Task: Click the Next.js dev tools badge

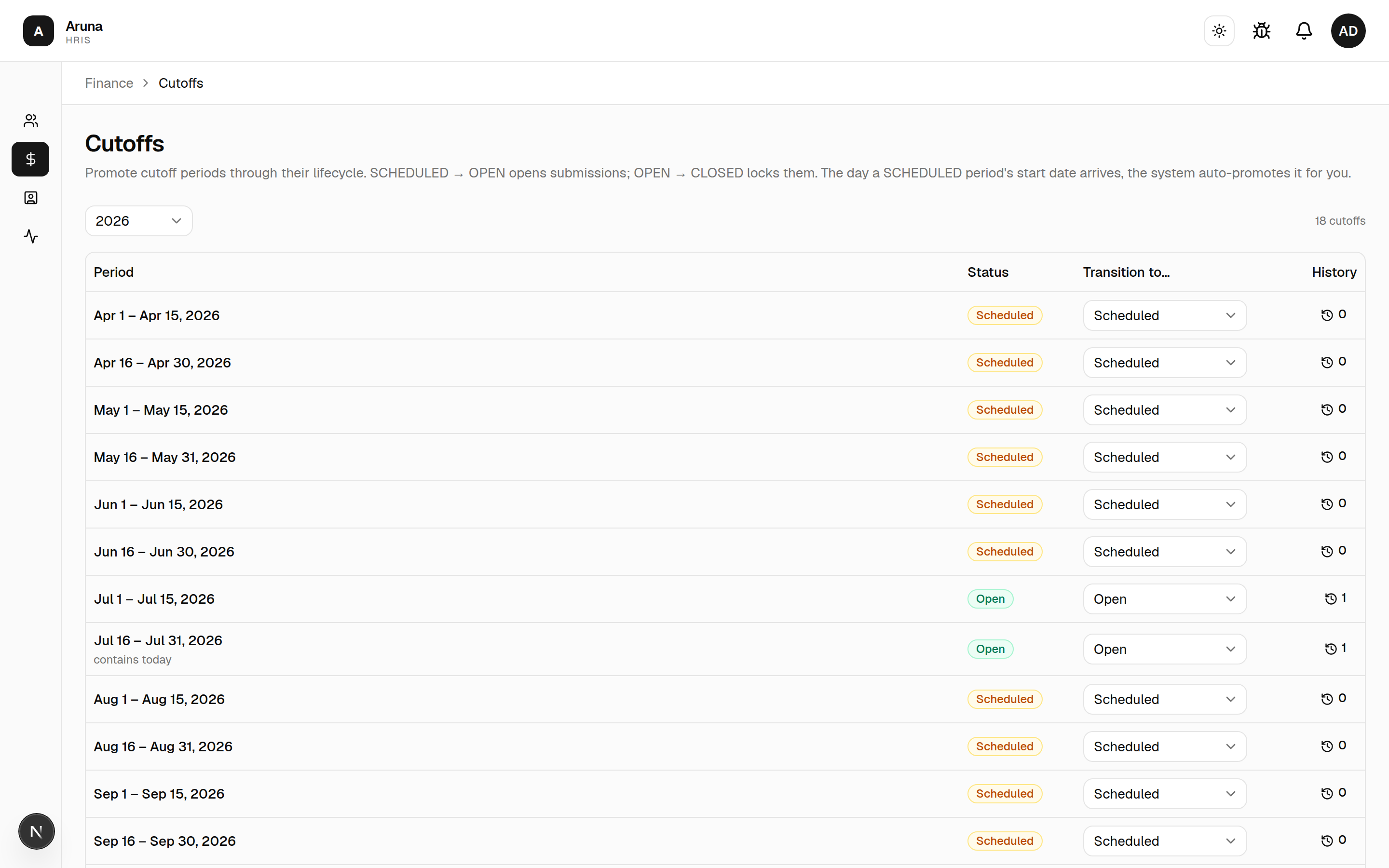Action: [36, 831]
